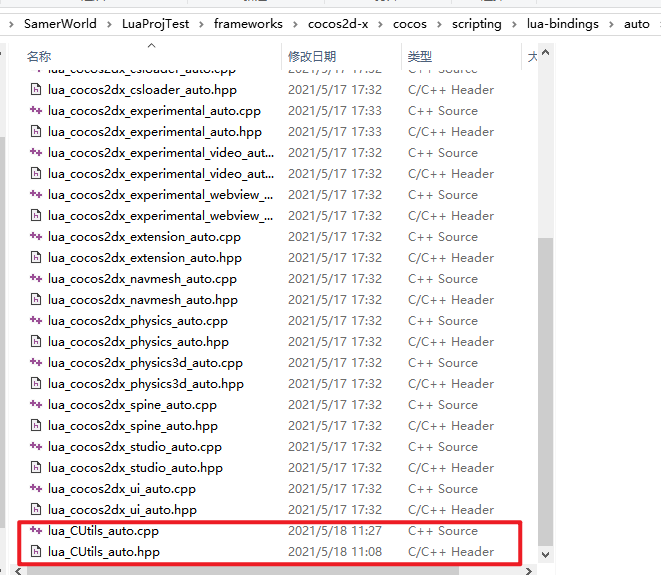Select the lua_cocos2dx_studio_auto.hpp file icon

coord(36,468)
